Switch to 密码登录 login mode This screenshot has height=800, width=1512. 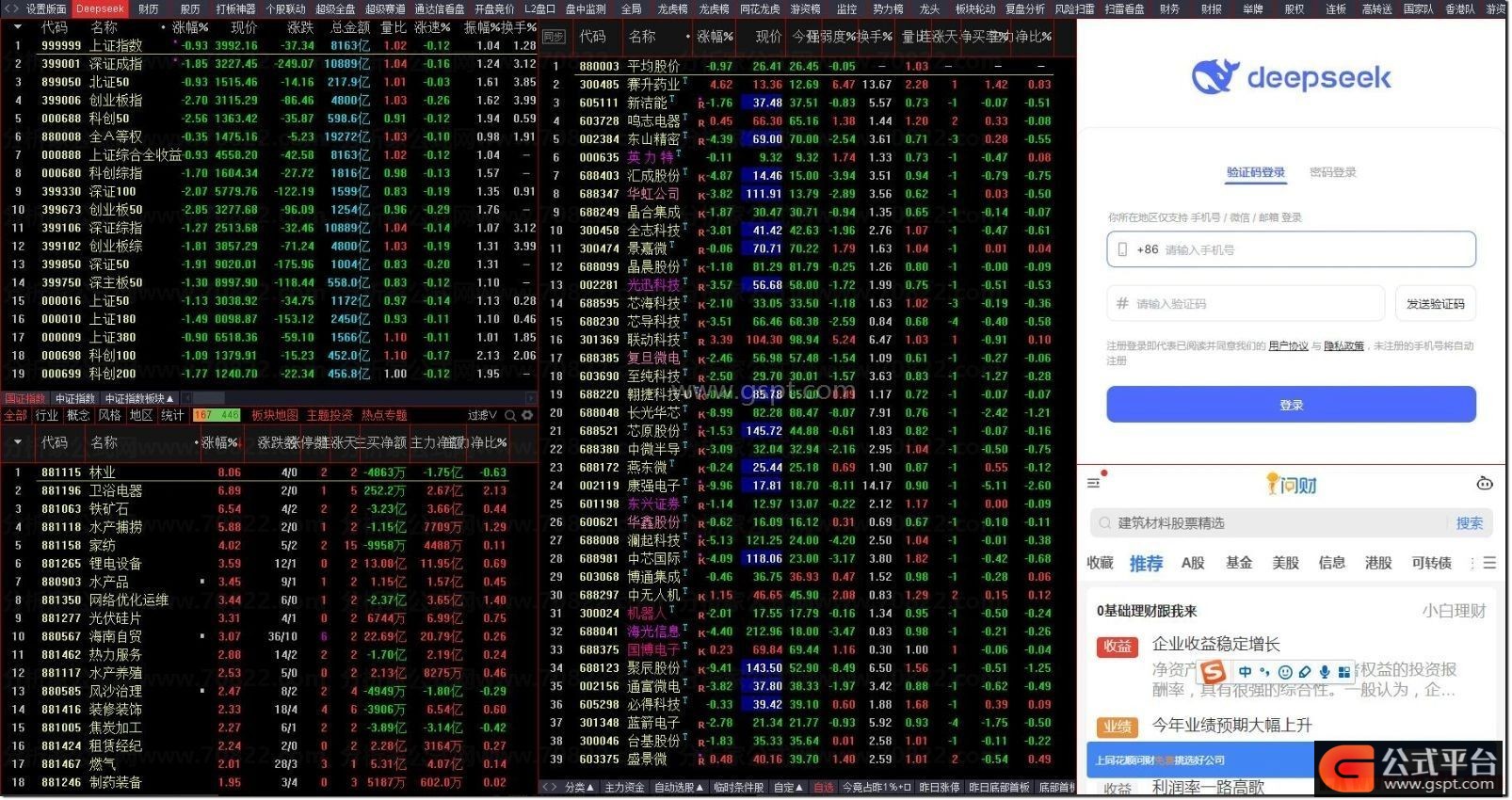point(1332,172)
